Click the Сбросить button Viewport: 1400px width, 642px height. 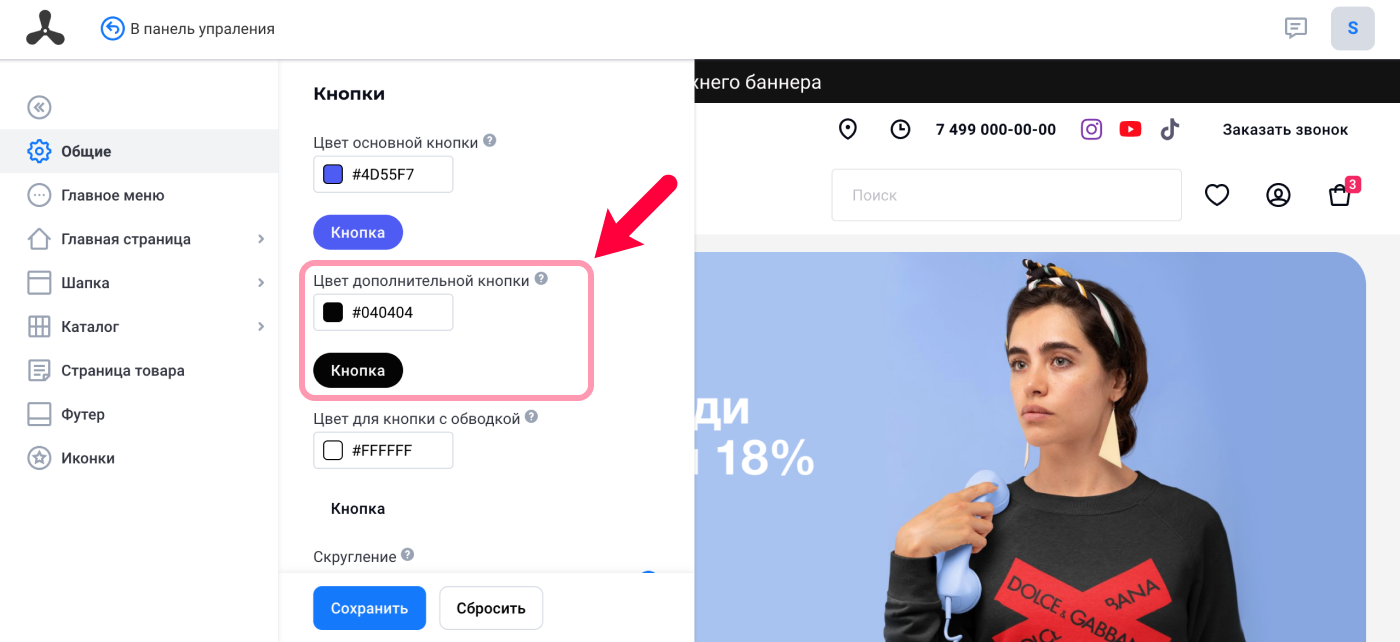[491, 608]
